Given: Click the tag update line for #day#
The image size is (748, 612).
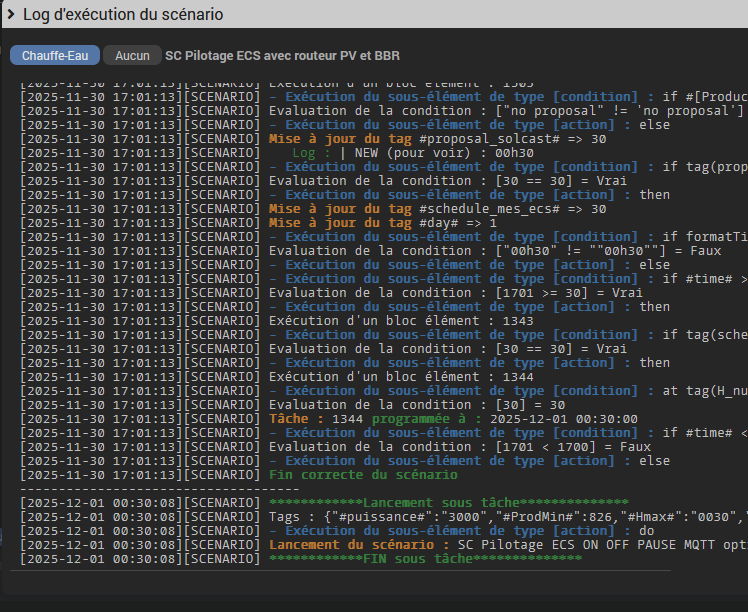Looking at the screenshot, I should pos(383,223).
